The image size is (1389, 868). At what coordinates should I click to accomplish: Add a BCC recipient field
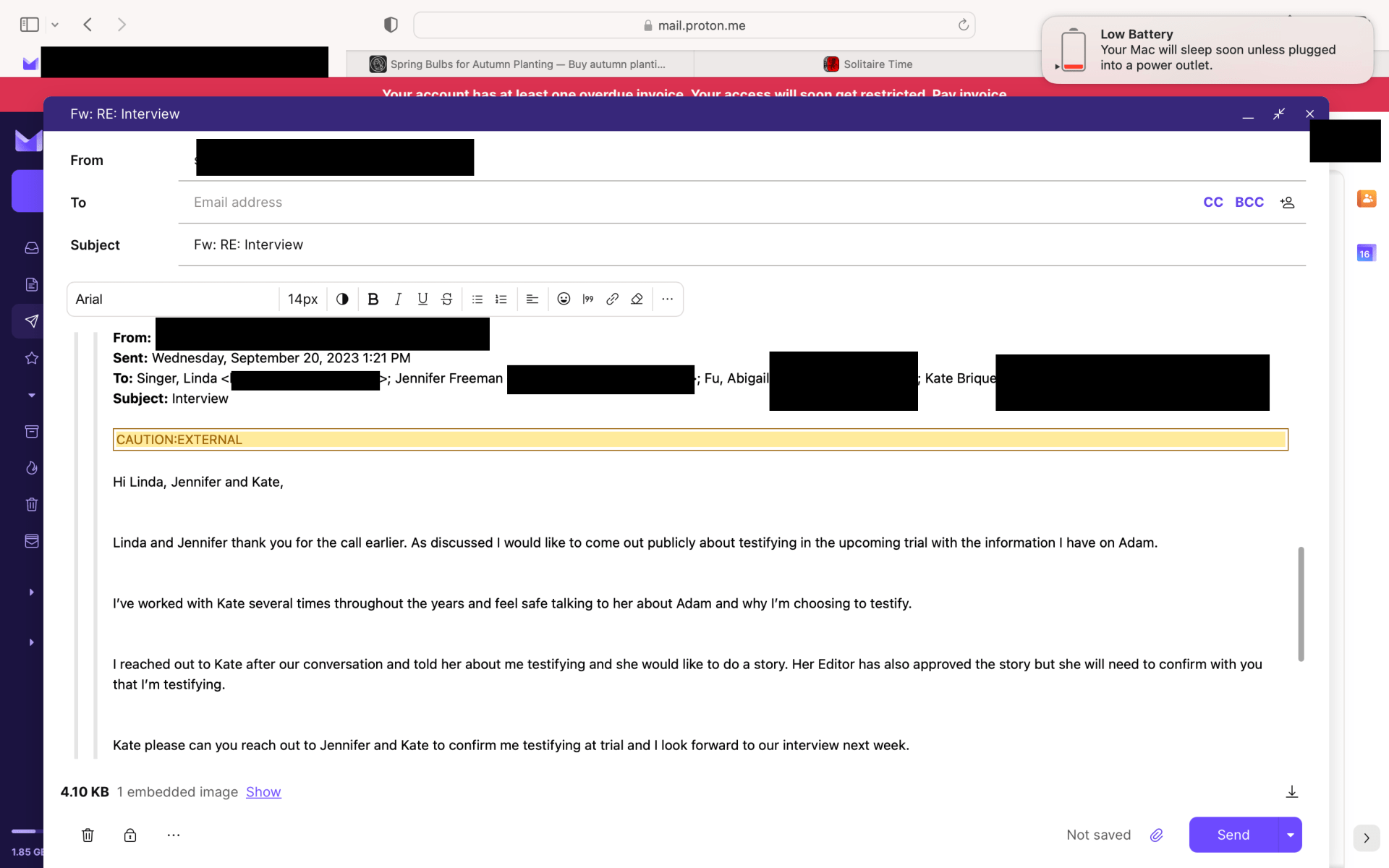[x=1249, y=203]
